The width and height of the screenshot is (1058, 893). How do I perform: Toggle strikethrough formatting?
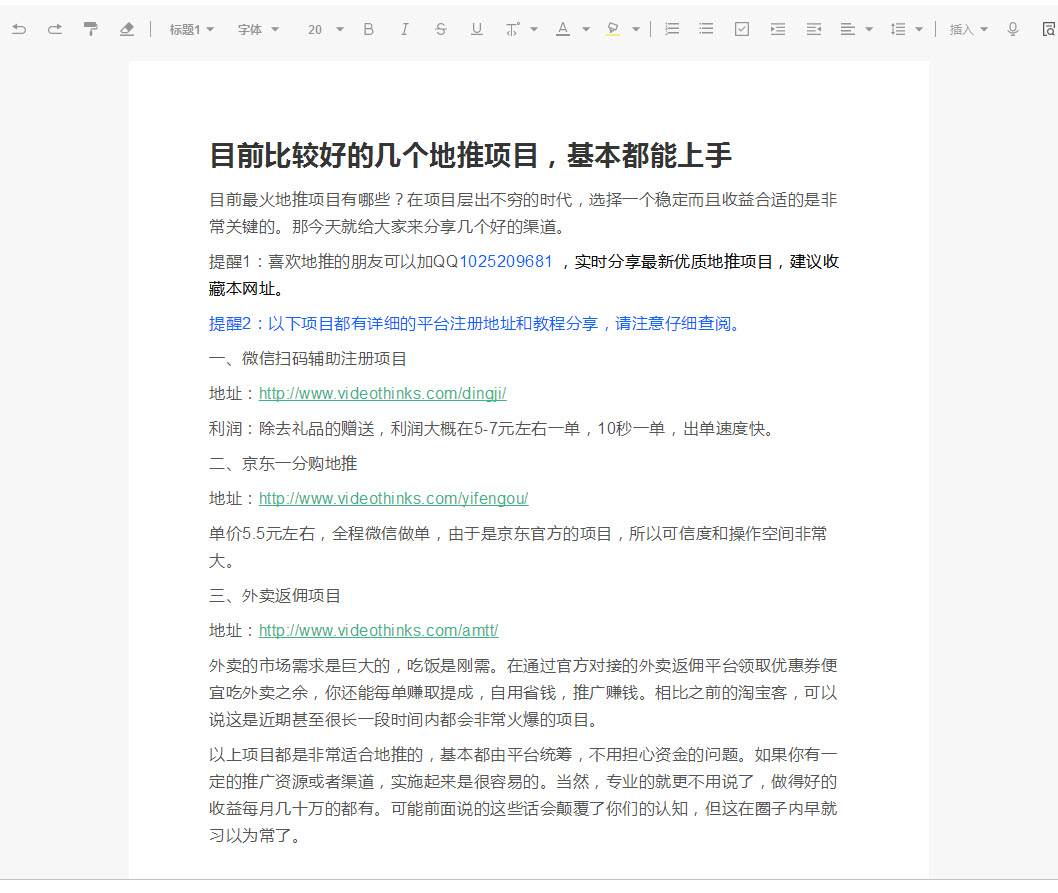click(x=441, y=29)
